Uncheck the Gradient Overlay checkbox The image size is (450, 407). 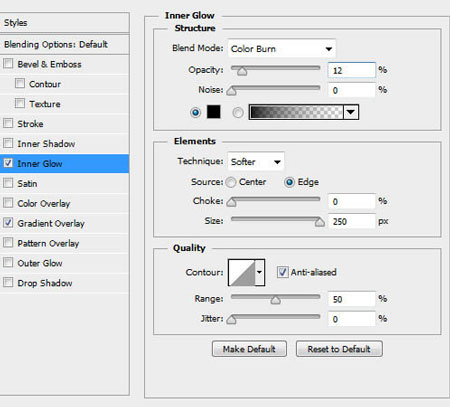[8, 223]
